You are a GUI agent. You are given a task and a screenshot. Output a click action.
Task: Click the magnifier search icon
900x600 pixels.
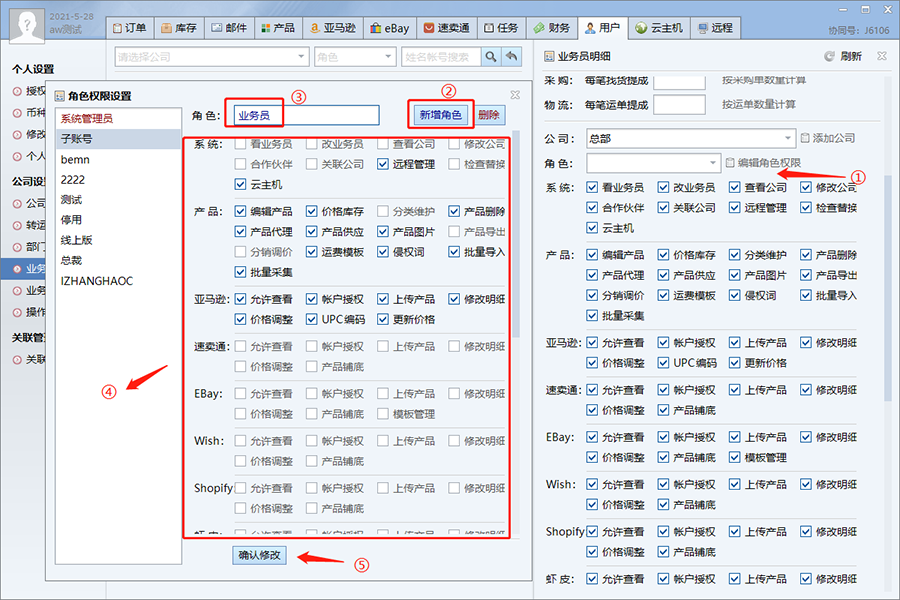coord(491,57)
